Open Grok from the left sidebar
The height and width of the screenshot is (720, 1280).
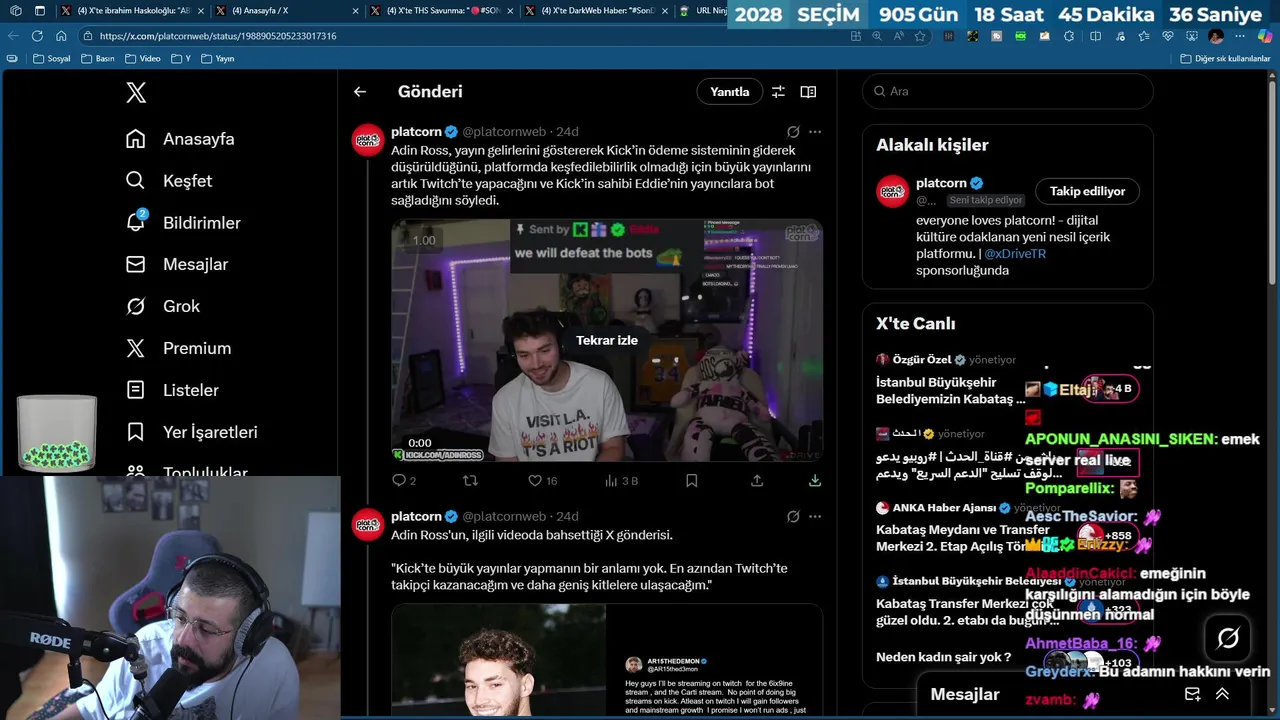tap(162, 307)
